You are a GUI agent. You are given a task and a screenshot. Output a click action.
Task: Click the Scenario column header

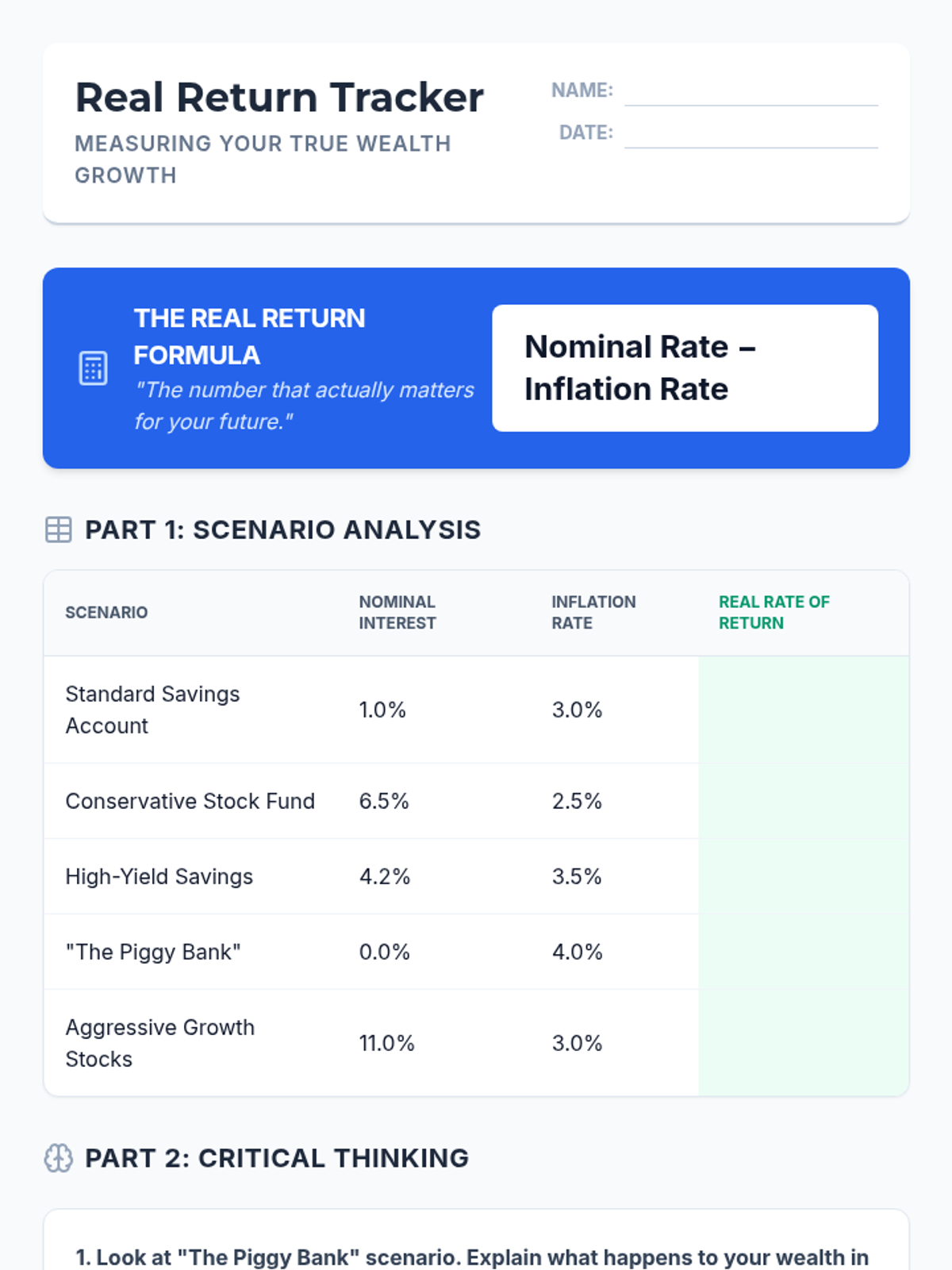pos(106,612)
